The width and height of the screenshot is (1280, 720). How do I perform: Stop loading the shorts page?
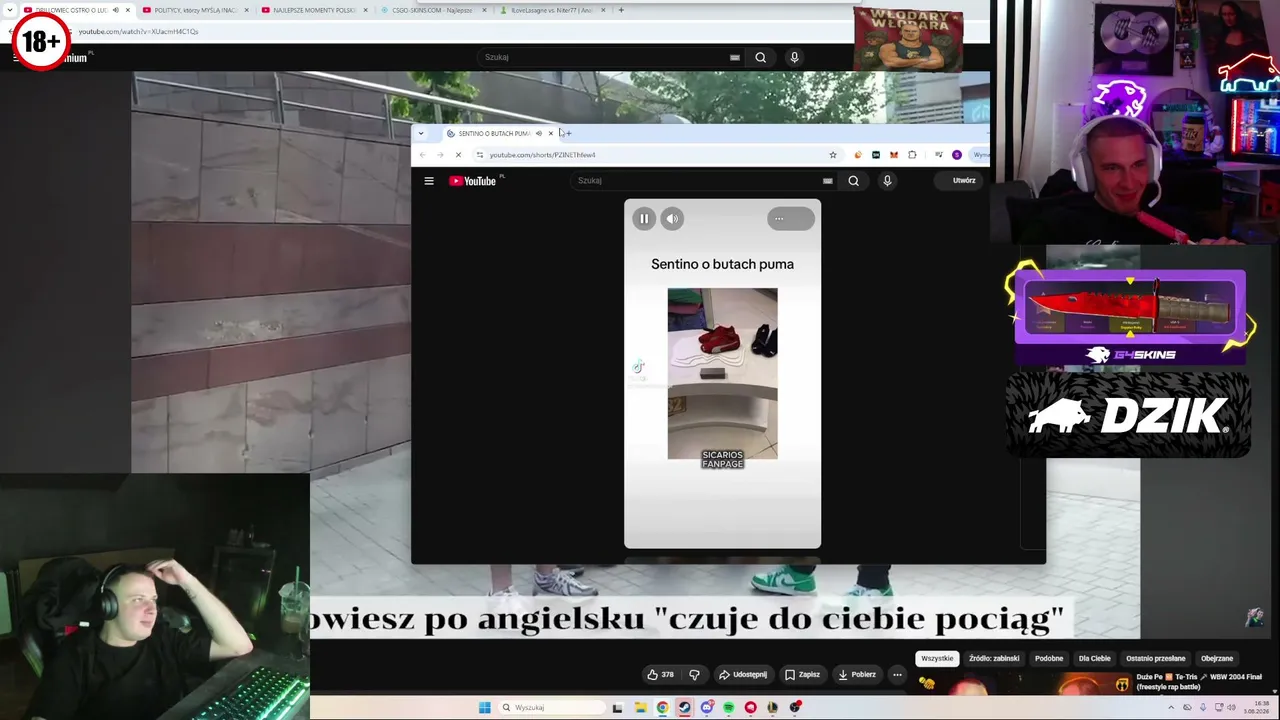click(x=458, y=155)
